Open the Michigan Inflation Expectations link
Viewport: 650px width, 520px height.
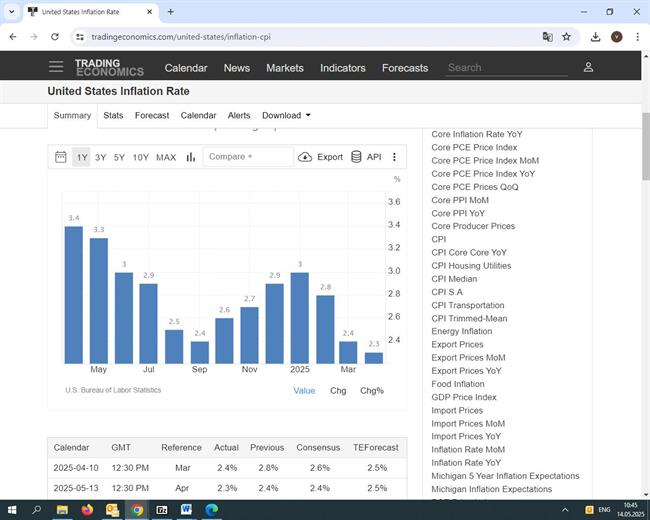(x=491, y=489)
